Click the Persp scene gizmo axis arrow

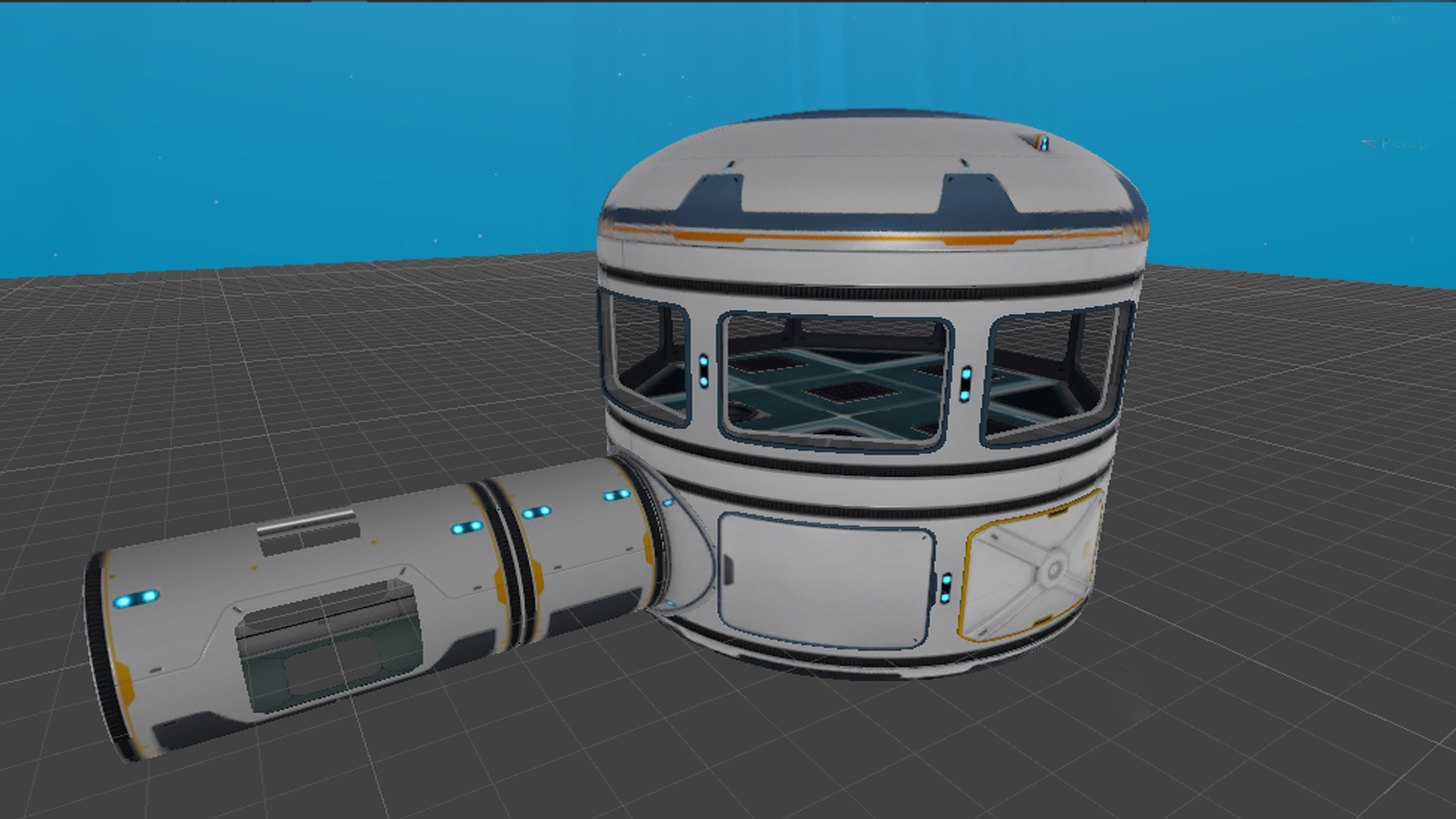[x=1369, y=143]
